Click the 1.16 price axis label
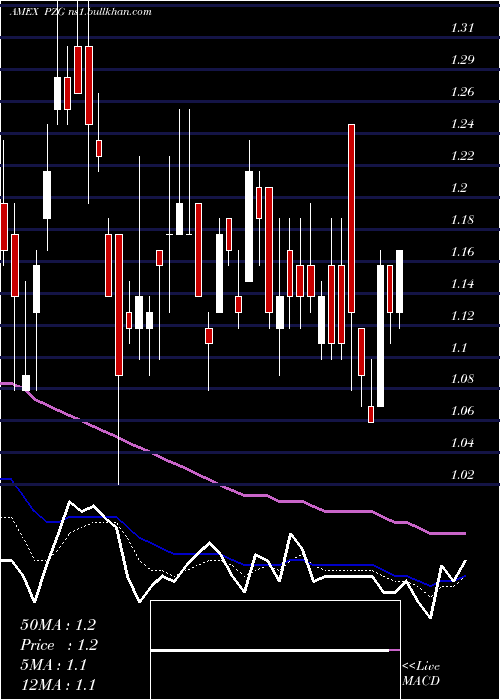This screenshot has height=700, width=500. tap(462, 252)
